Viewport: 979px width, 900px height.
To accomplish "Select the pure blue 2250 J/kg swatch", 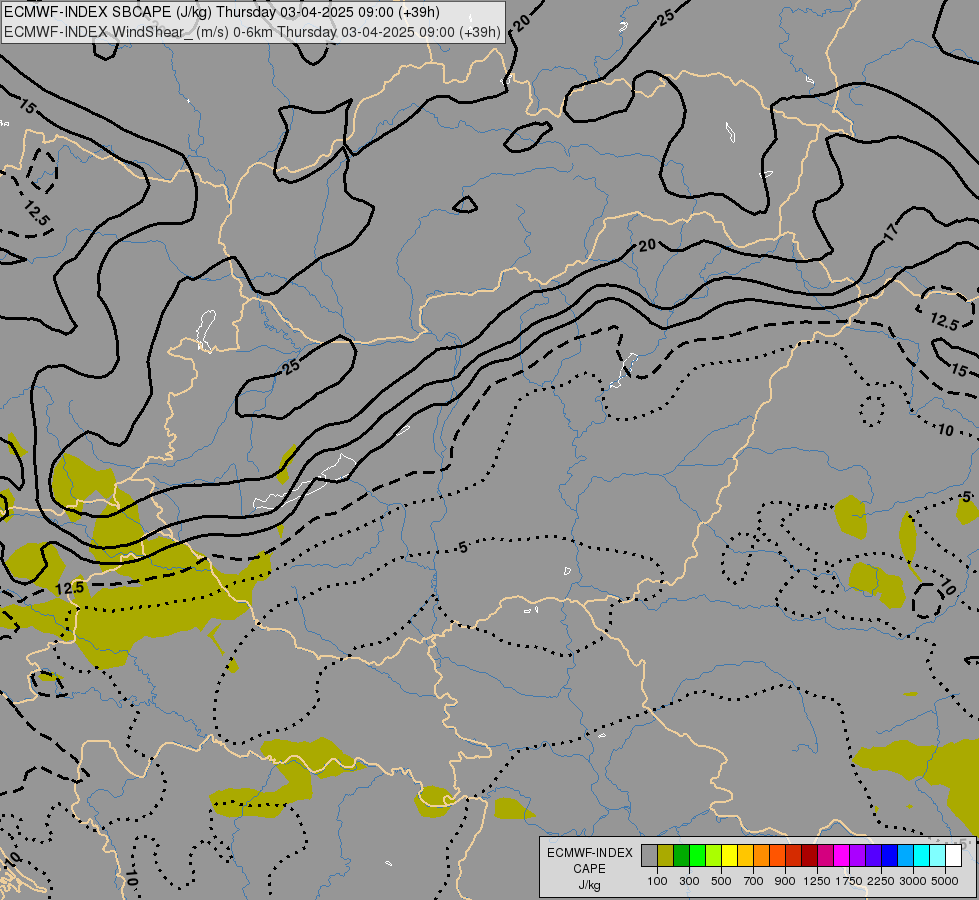I will (890, 856).
